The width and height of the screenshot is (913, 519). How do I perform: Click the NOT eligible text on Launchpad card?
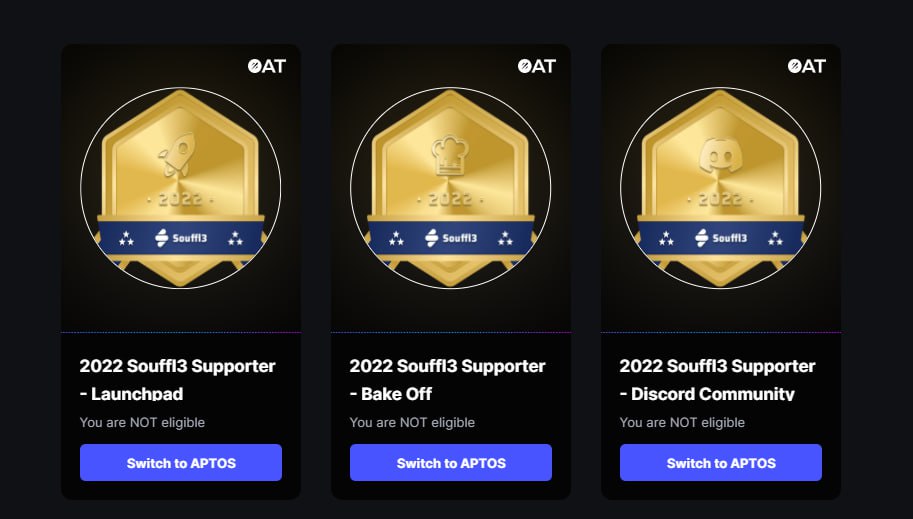coord(142,422)
